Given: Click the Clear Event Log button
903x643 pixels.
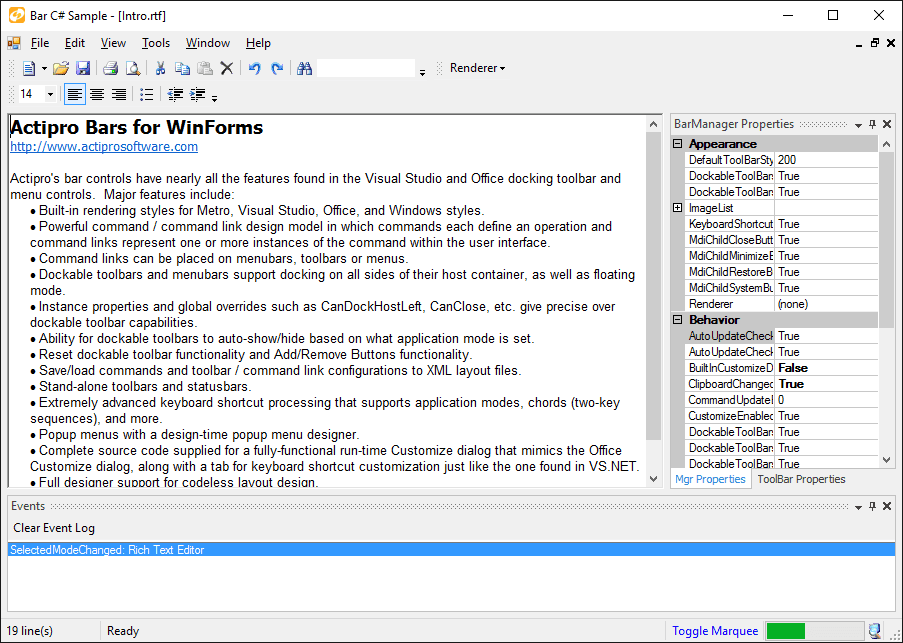Looking at the screenshot, I should (x=54, y=528).
